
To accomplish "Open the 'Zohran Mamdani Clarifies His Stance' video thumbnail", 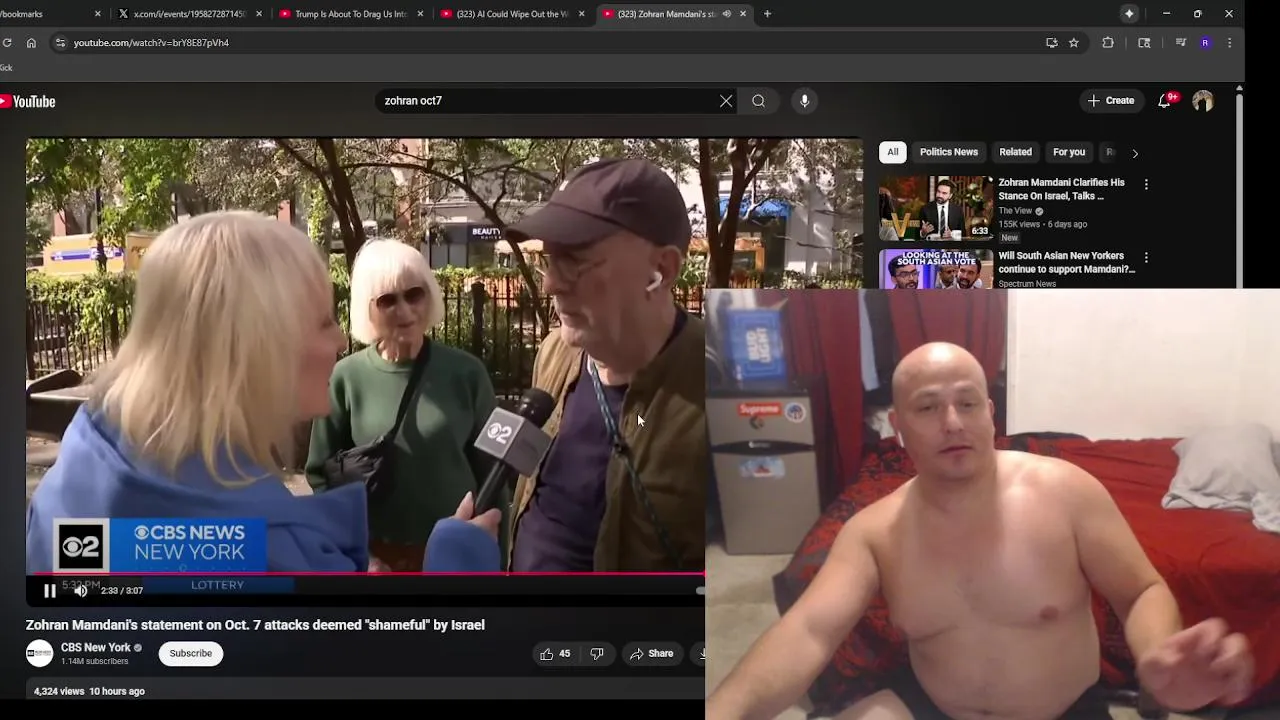I will pos(936,208).
